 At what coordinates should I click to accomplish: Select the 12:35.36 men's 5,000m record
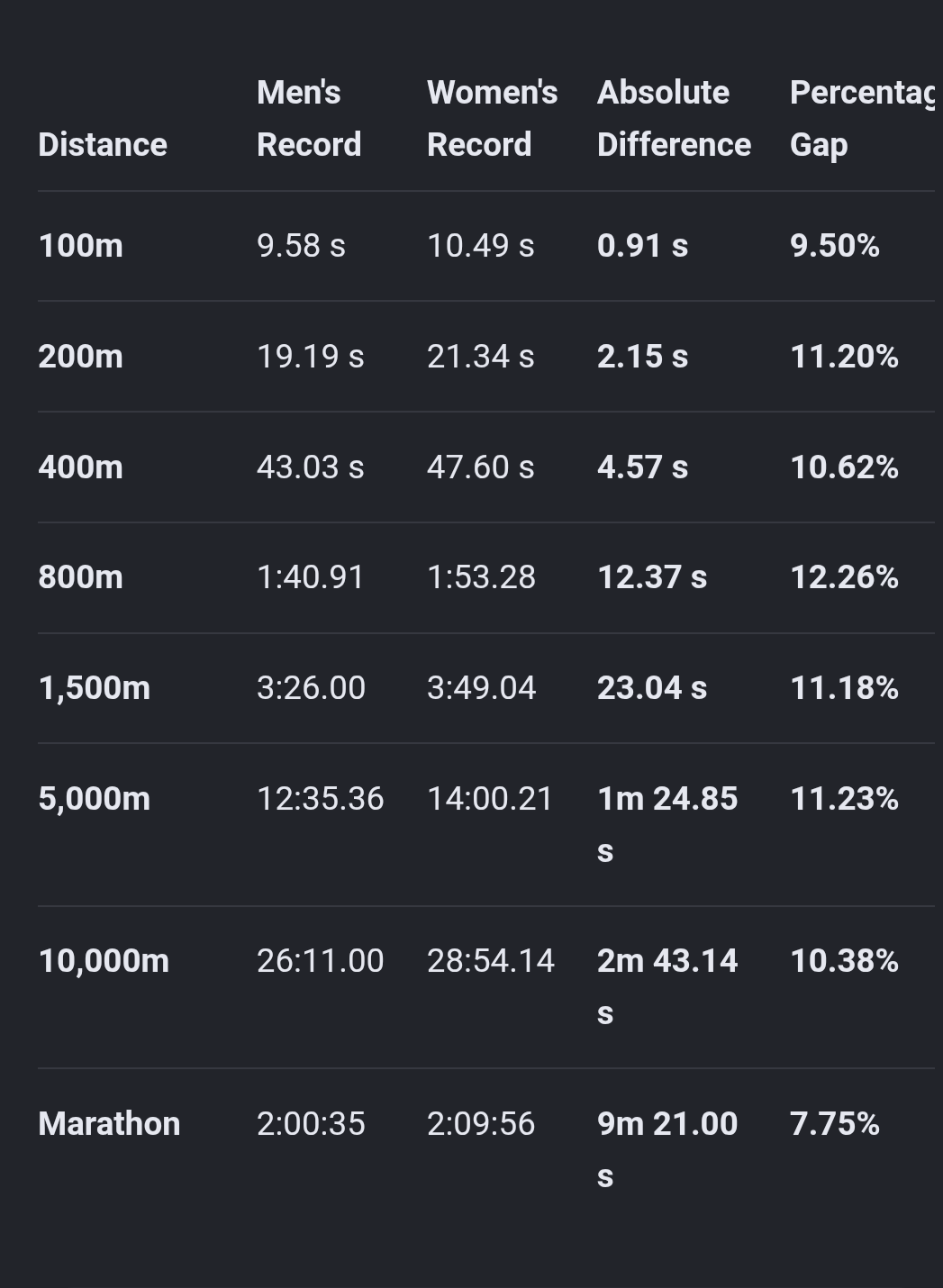[320, 798]
